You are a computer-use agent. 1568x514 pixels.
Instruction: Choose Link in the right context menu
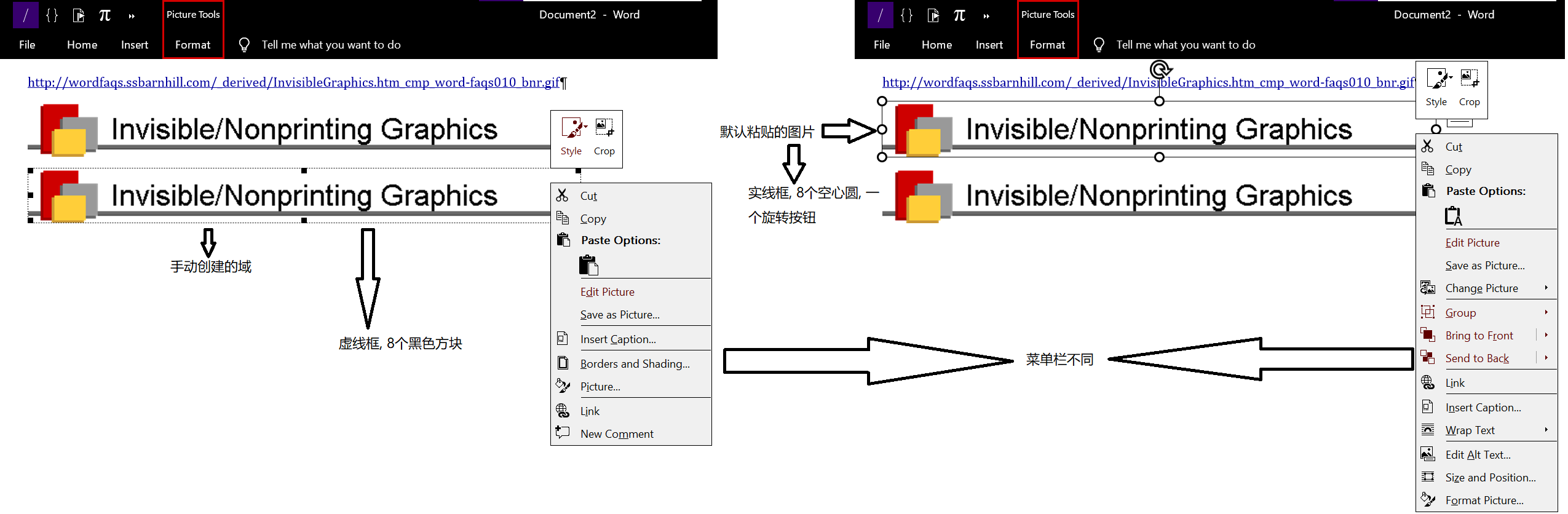(x=1487, y=382)
